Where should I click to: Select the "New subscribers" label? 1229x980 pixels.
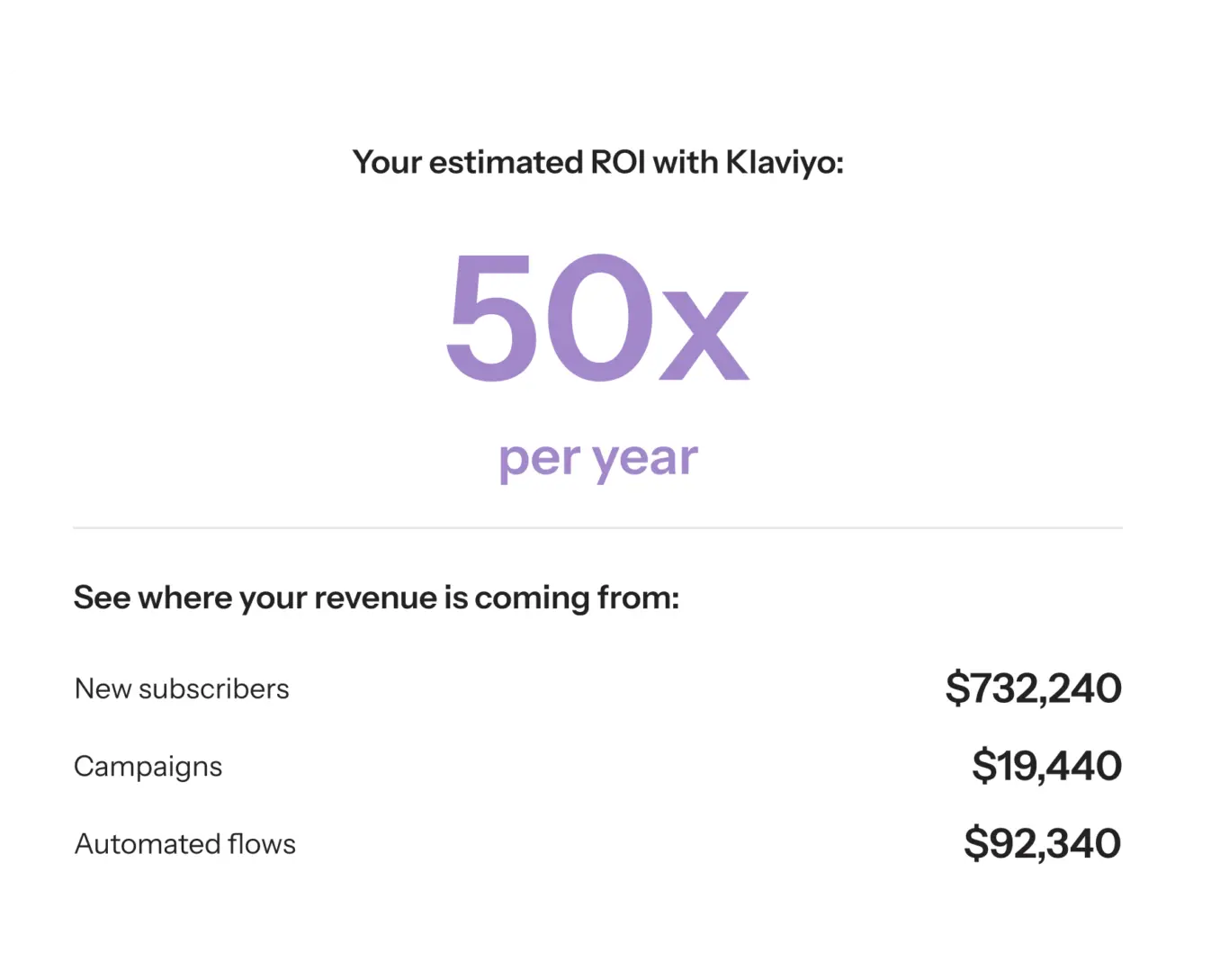click(182, 689)
